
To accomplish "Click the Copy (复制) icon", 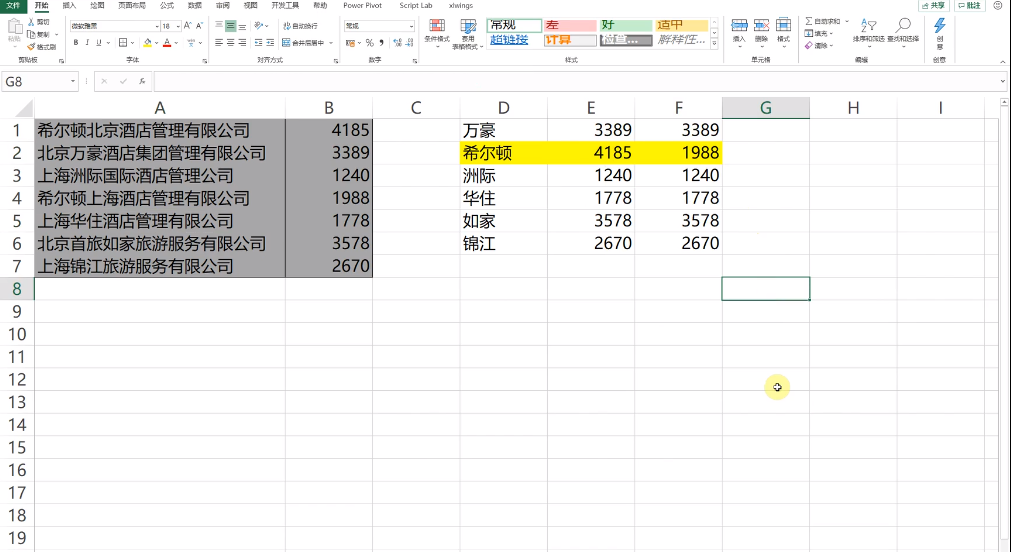I will pos(31,34).
